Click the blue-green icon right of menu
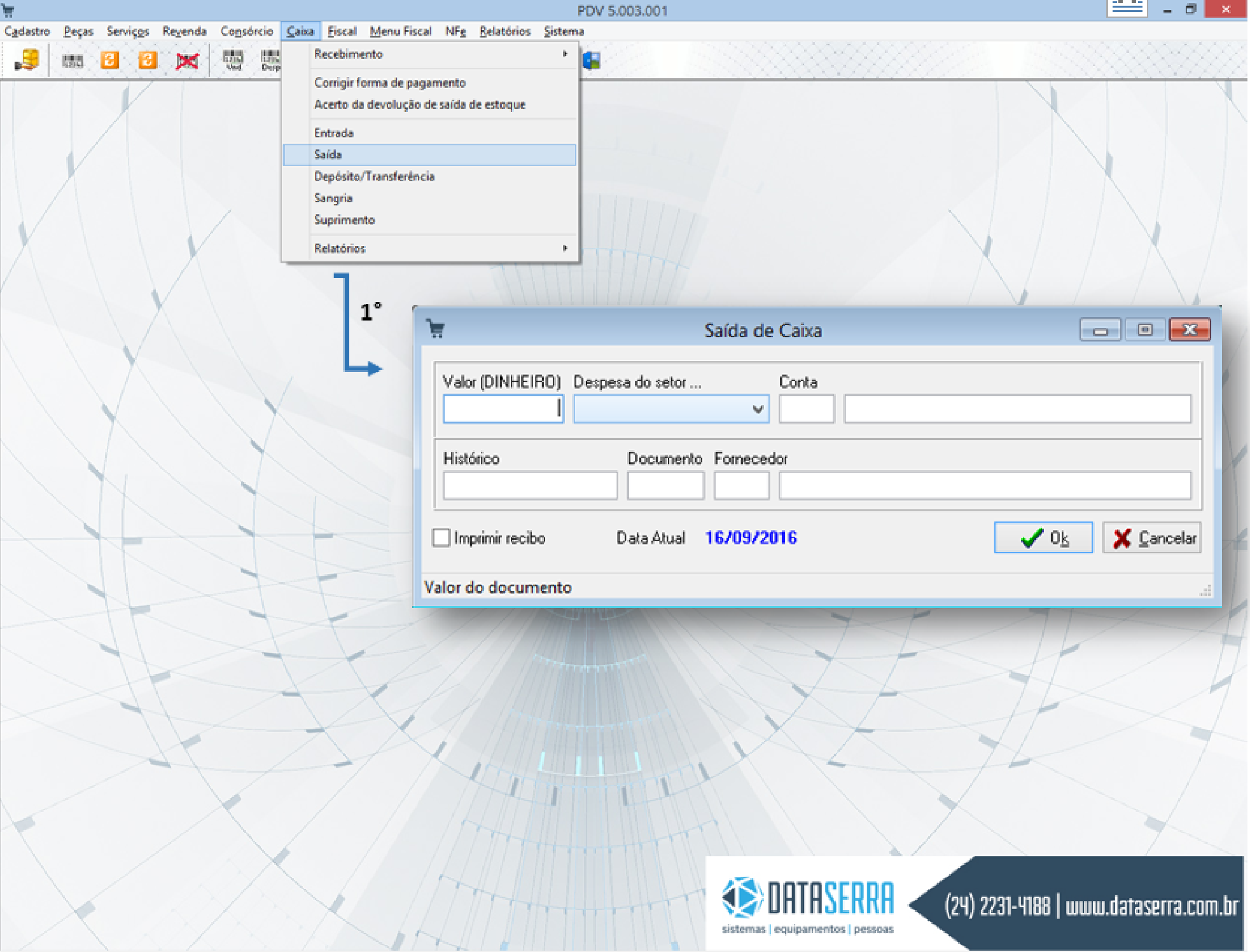The height and width of the screenshot is (952, 1250). pos(592,61)
